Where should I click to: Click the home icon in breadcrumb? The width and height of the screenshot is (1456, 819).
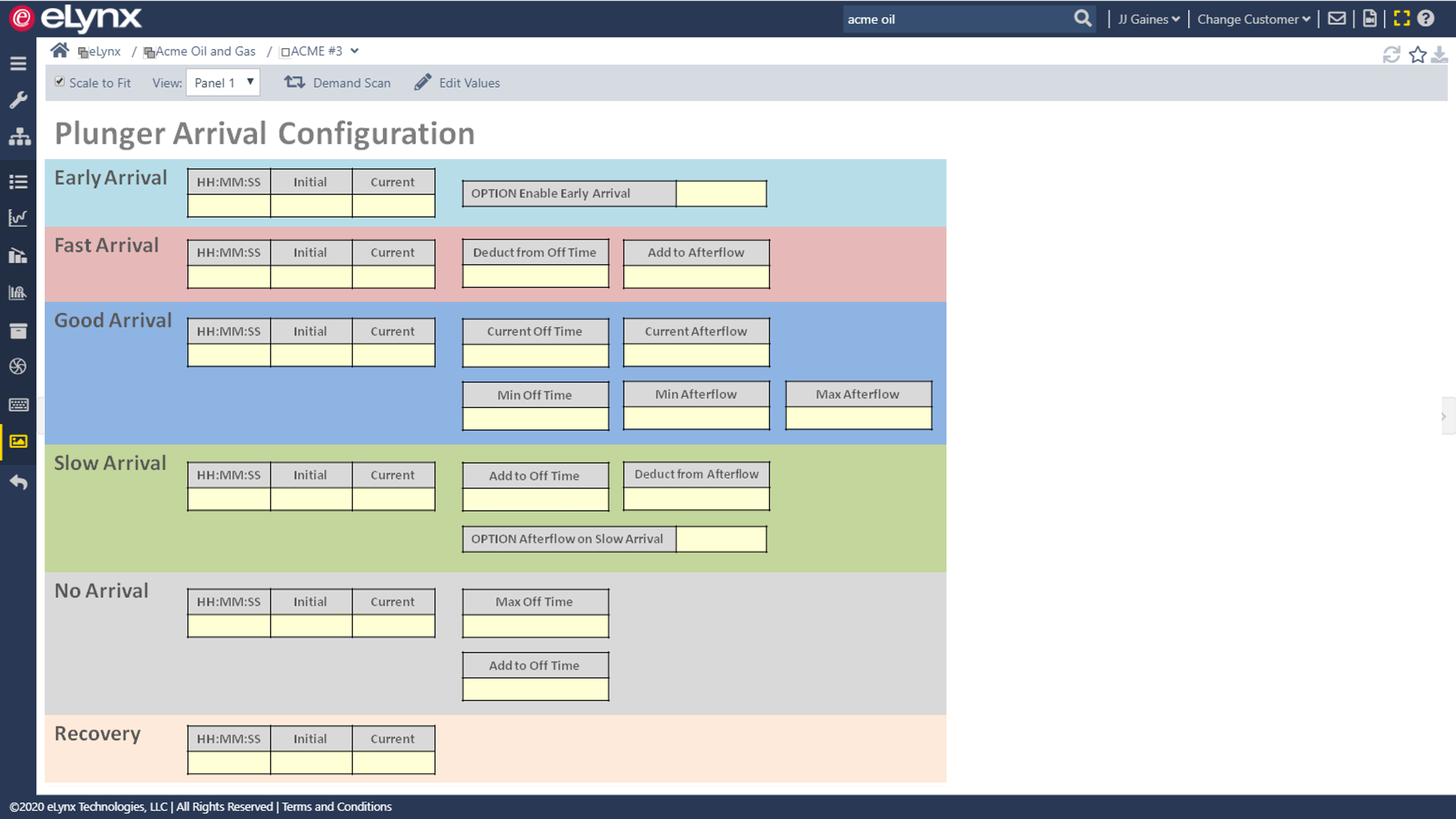click(x=59, y=51)
